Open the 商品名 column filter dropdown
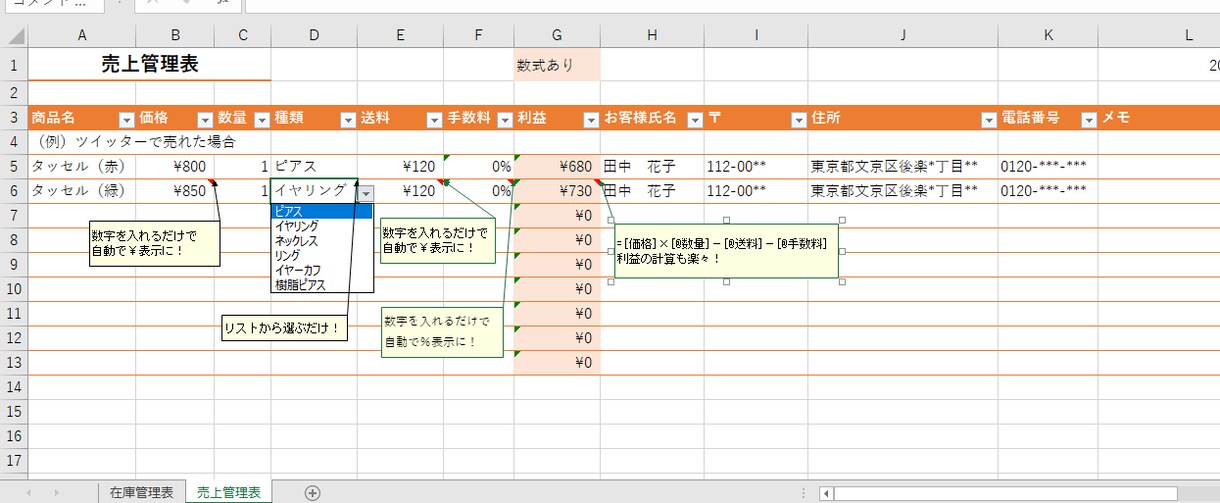The width and height of the screenshot is (1220, 503). click(x=125, y=119)
